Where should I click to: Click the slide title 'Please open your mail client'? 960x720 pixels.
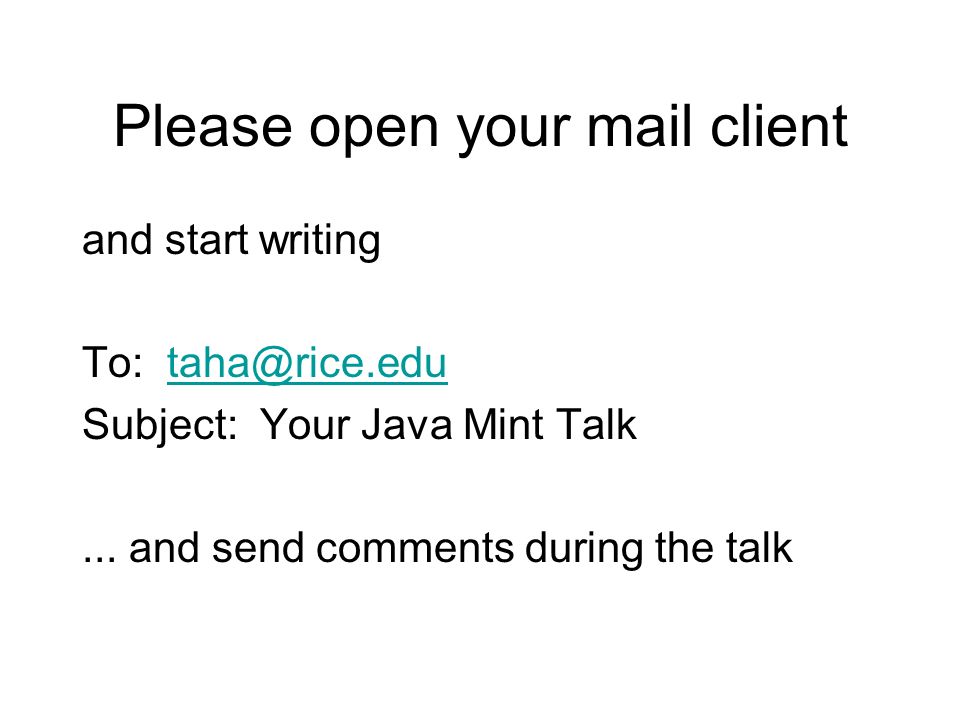tap(481, 129)
